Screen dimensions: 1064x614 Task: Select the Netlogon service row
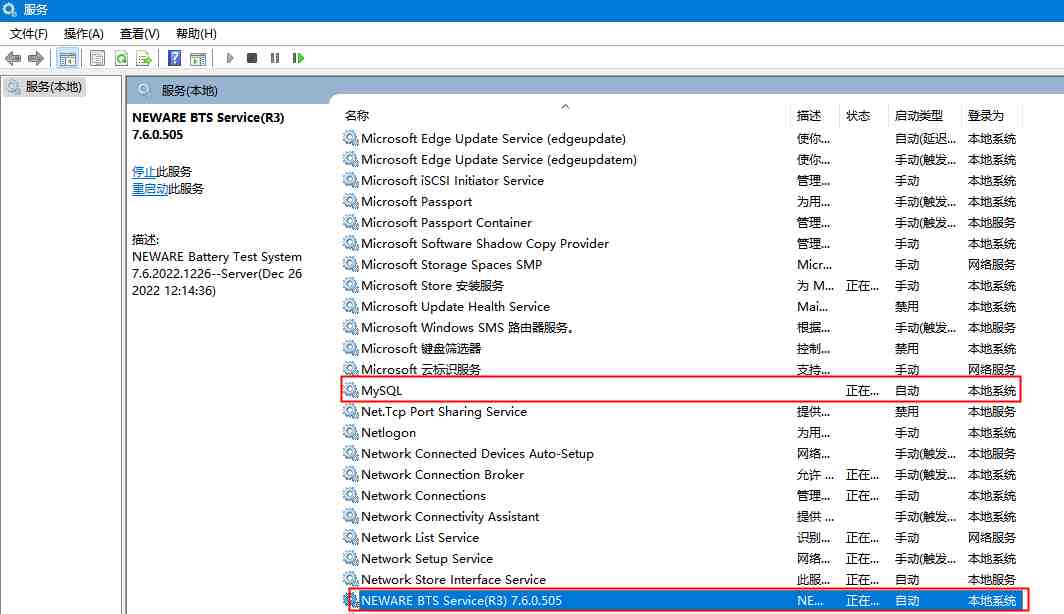click(680, 433)
